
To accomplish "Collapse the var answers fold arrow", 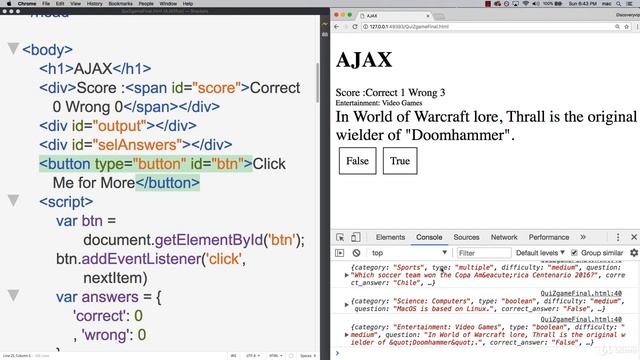I will 13,296.
